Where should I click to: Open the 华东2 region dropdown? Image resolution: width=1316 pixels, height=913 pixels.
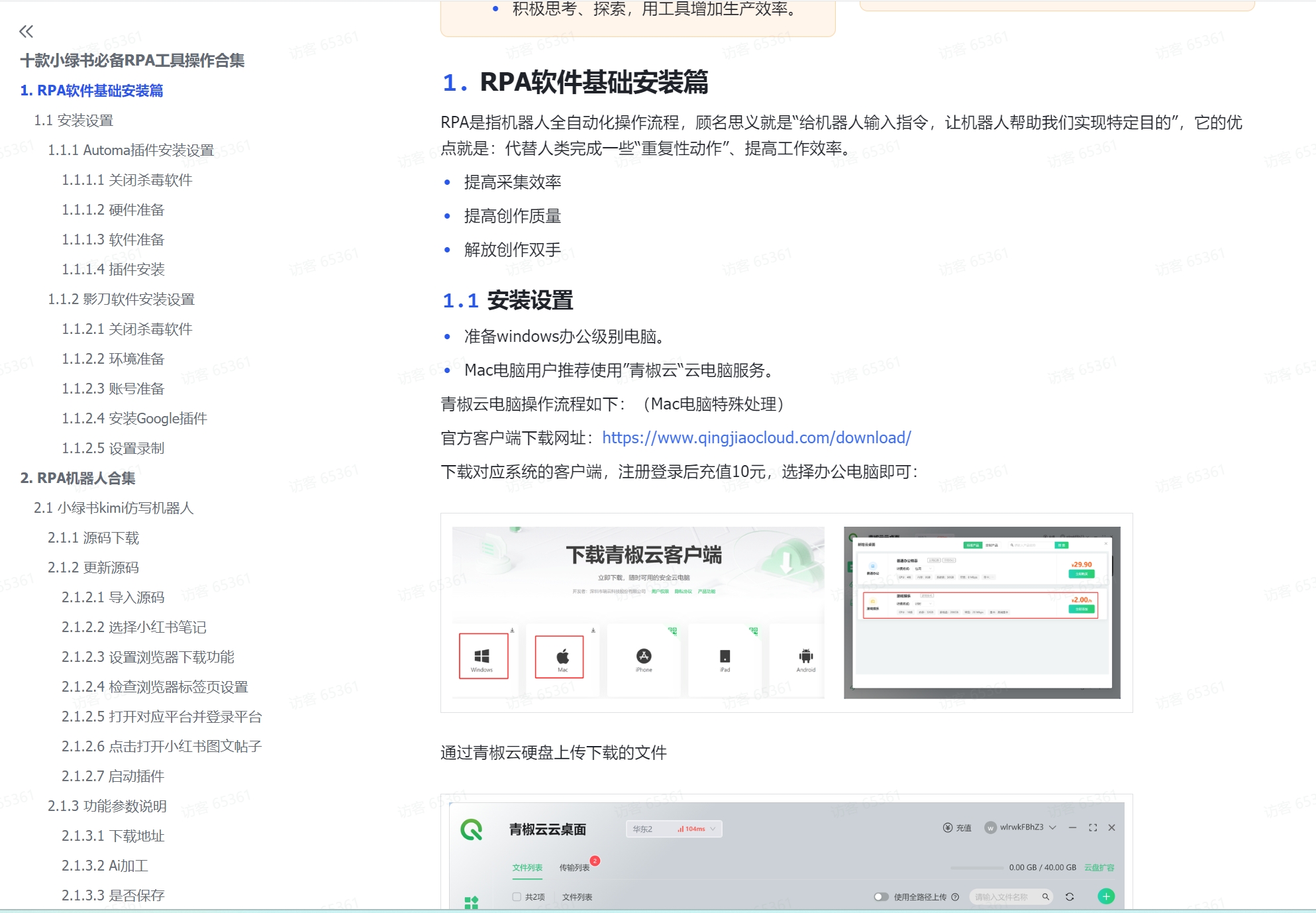tap(674, 829)
